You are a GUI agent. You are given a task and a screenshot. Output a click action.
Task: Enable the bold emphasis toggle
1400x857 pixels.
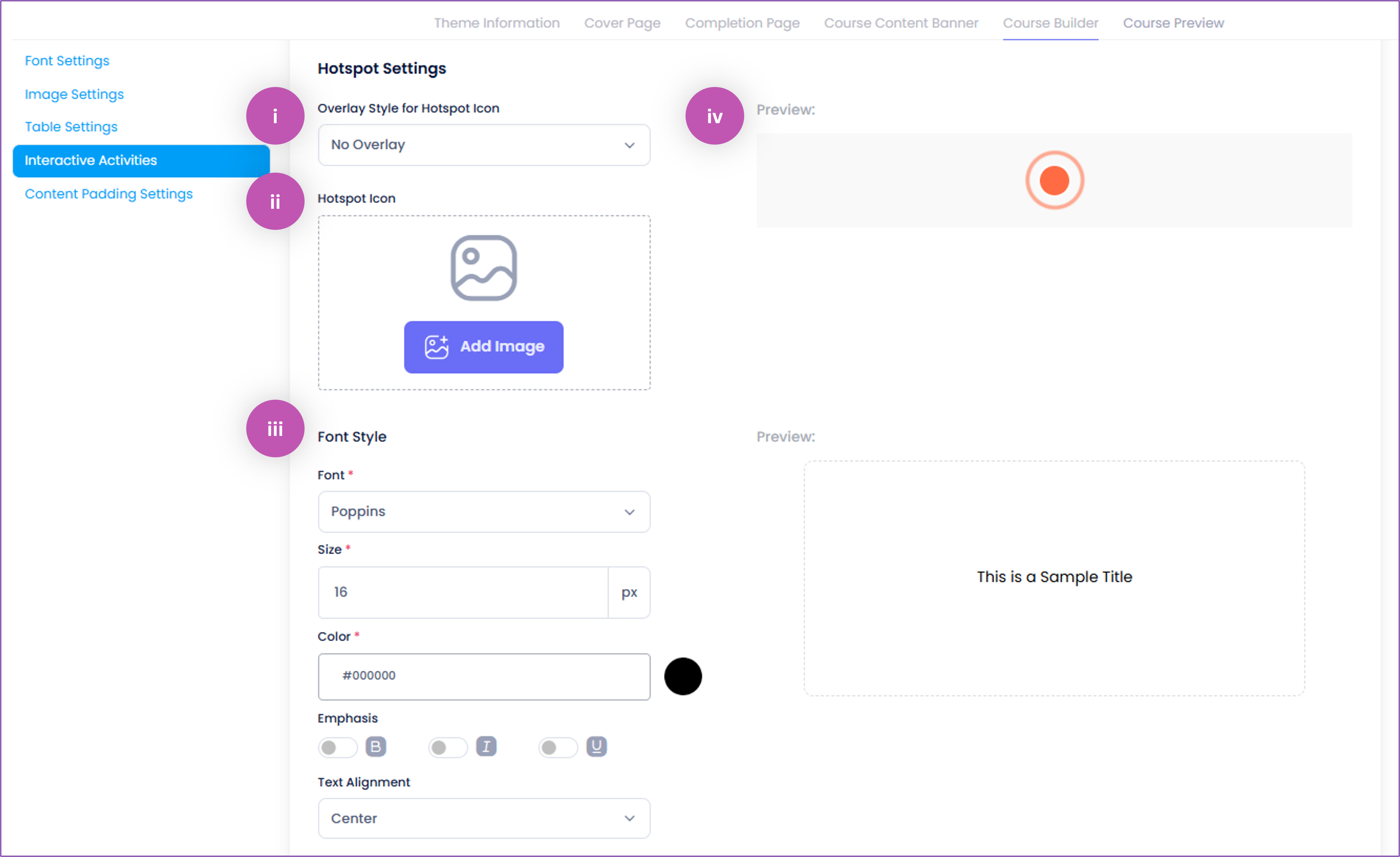click(337, 747)
